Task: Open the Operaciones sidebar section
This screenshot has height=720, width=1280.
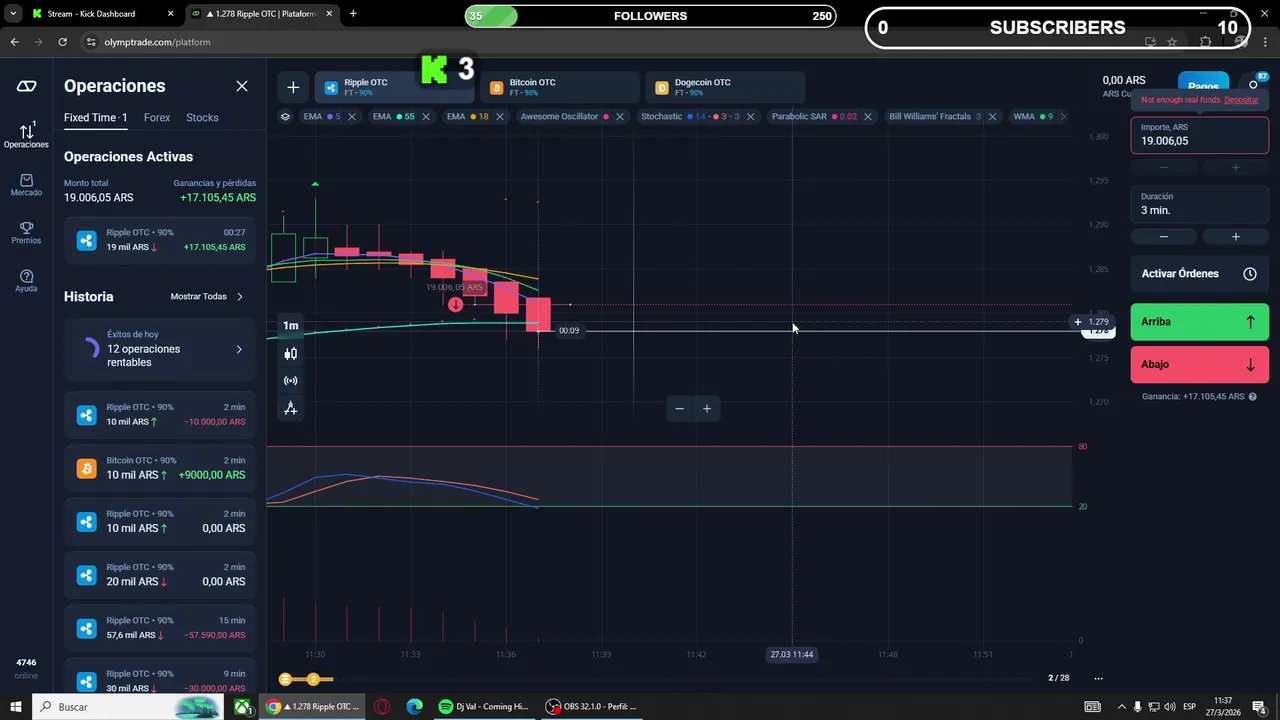Action: click(26, 136)
